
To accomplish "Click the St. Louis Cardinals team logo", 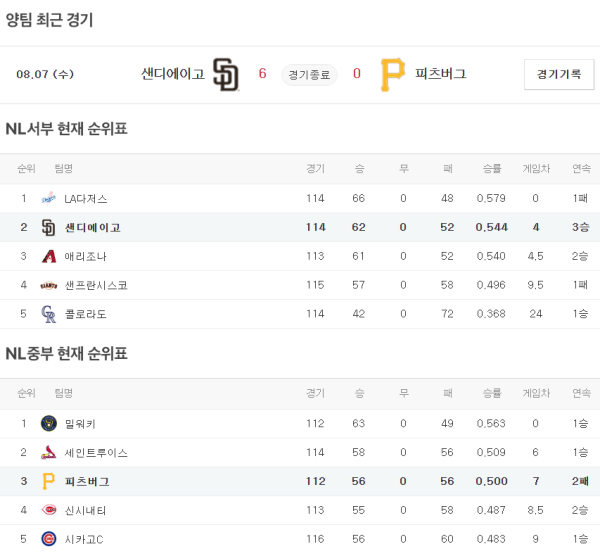I will 48,453.
